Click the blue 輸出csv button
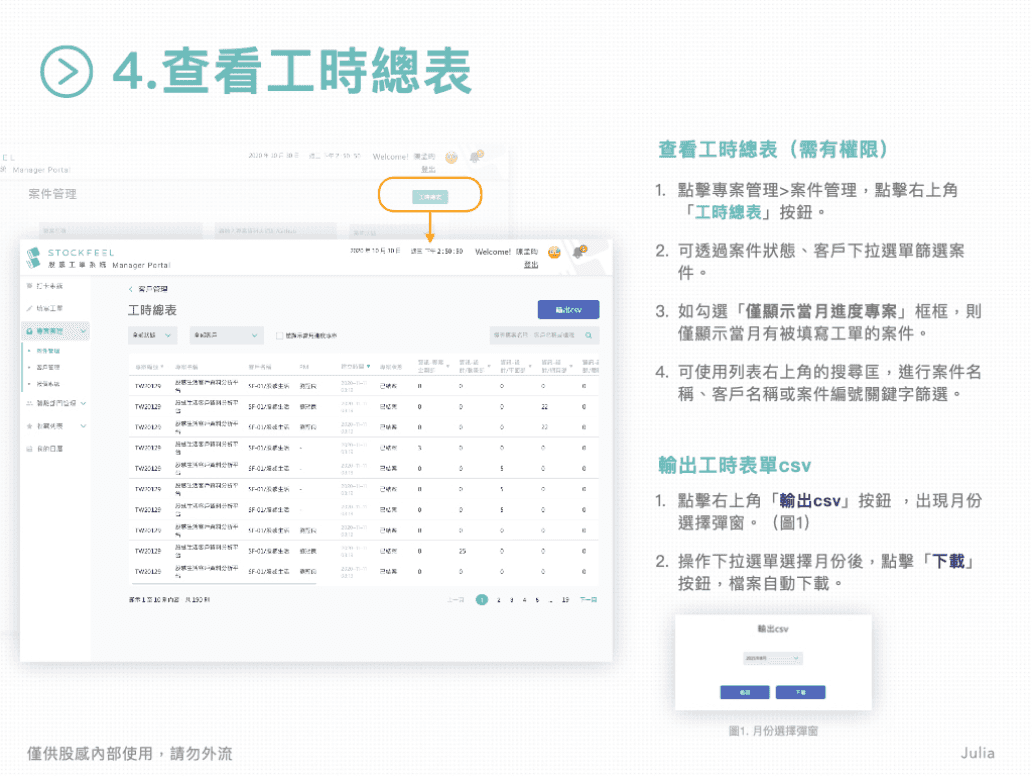The image size is (1032, 776). tap(568, 310)
